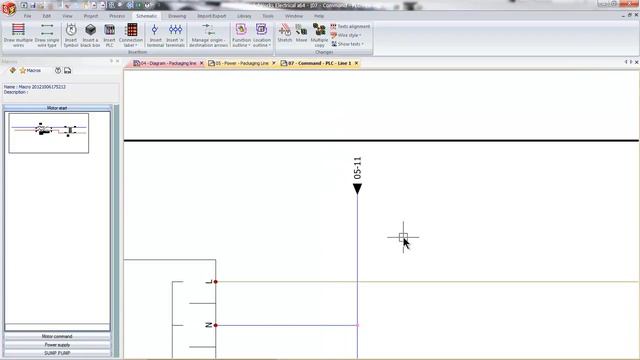The image size is (640, 360).
Task: Click the round clock-like icon in side panel
Action: tap(58, 71)
